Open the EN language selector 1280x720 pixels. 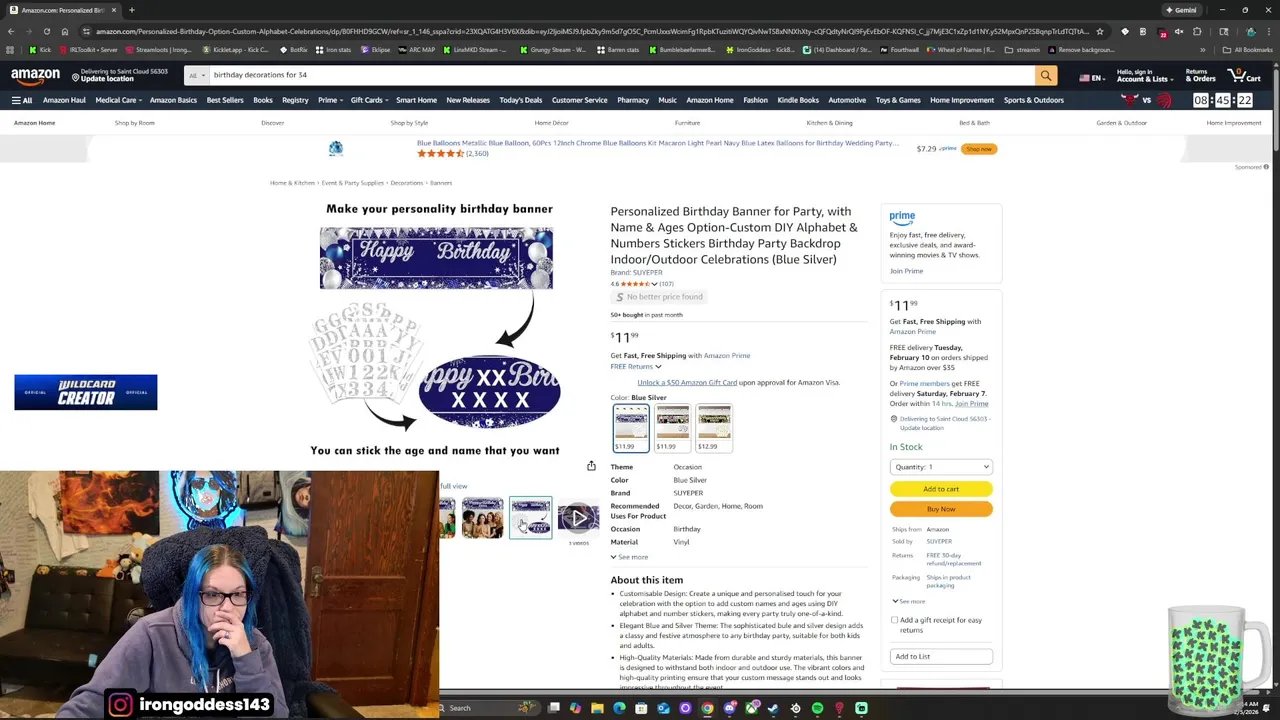(1091, 77)
